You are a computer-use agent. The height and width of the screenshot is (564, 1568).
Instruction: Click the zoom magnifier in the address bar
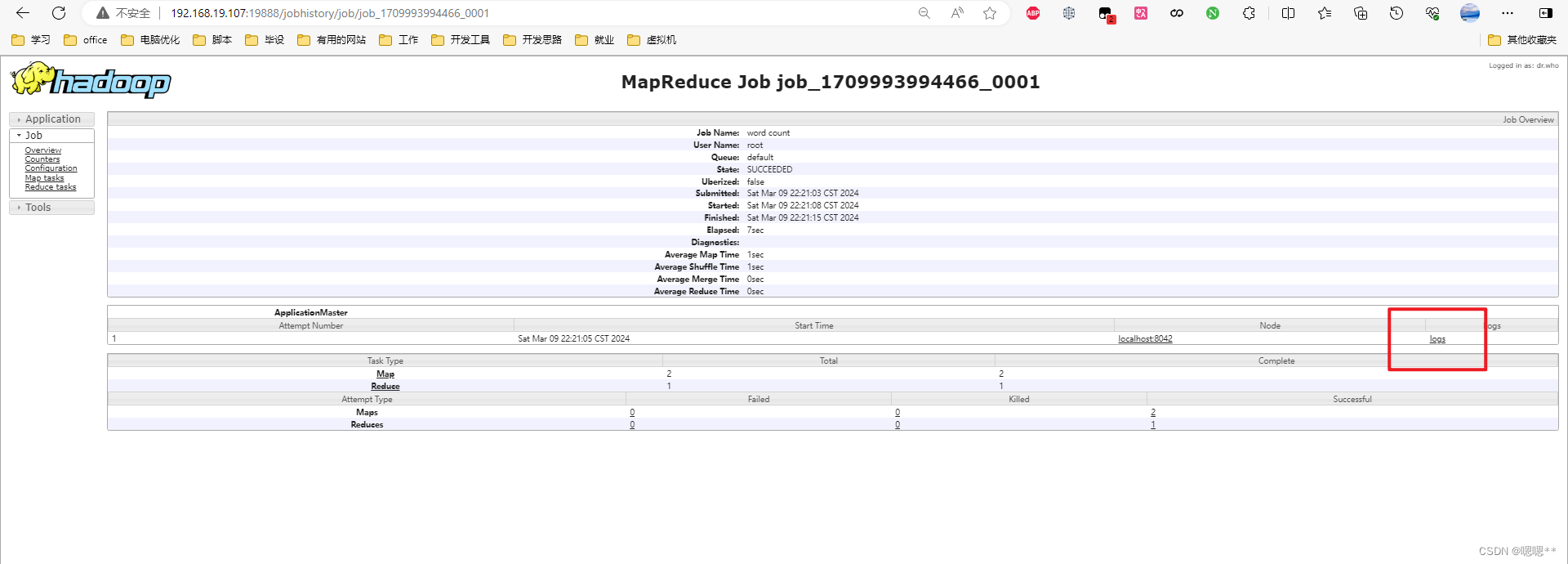pos(924,13)
